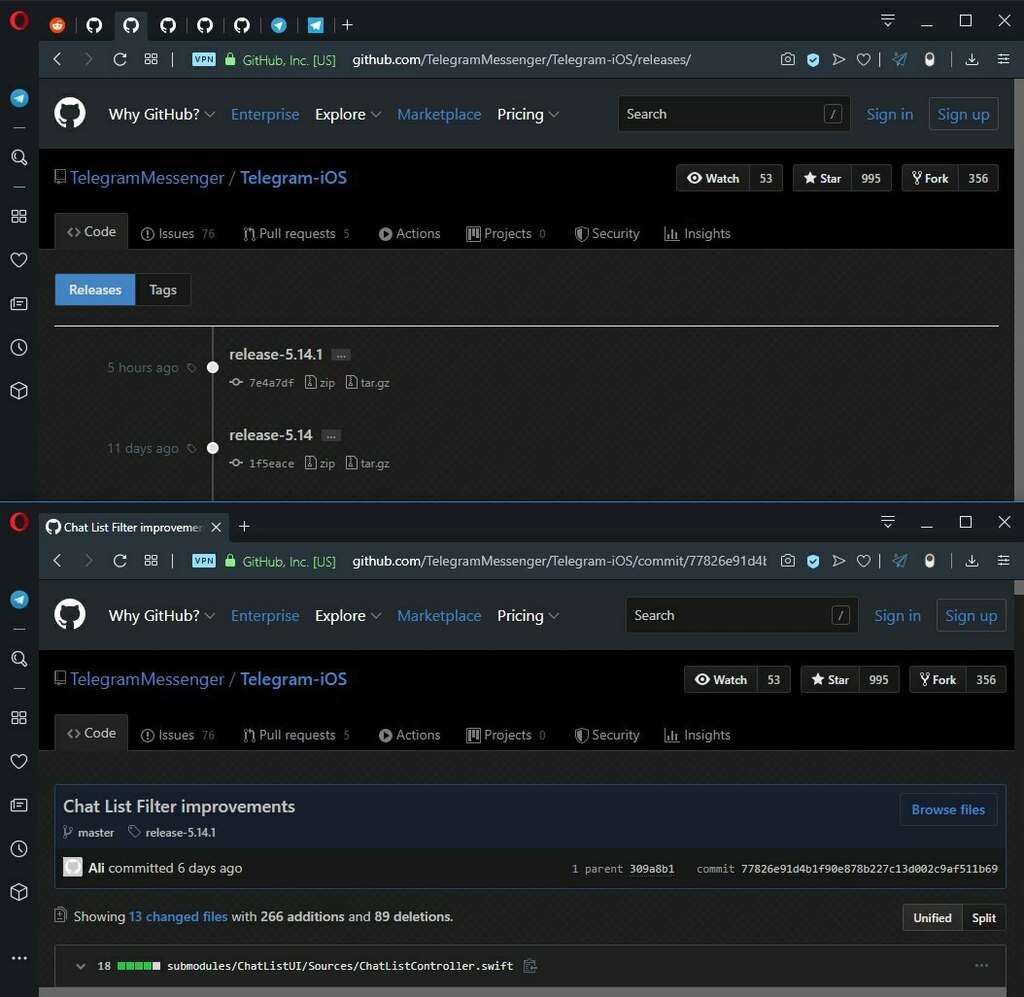The image size is (1024, 997).
Task: Expand ellipsis next to release-5.14.1
Action: 341,355
